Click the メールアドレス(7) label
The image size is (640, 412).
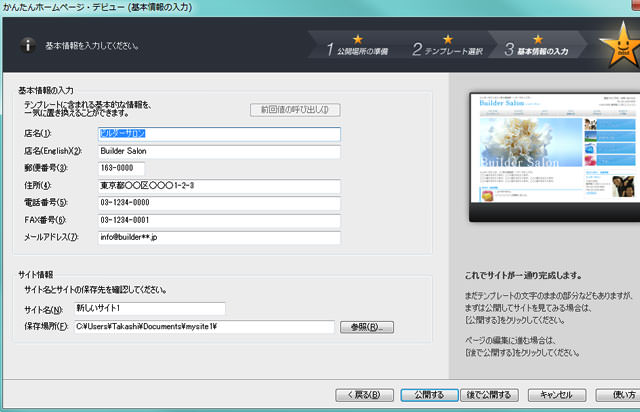coord(51,237)
